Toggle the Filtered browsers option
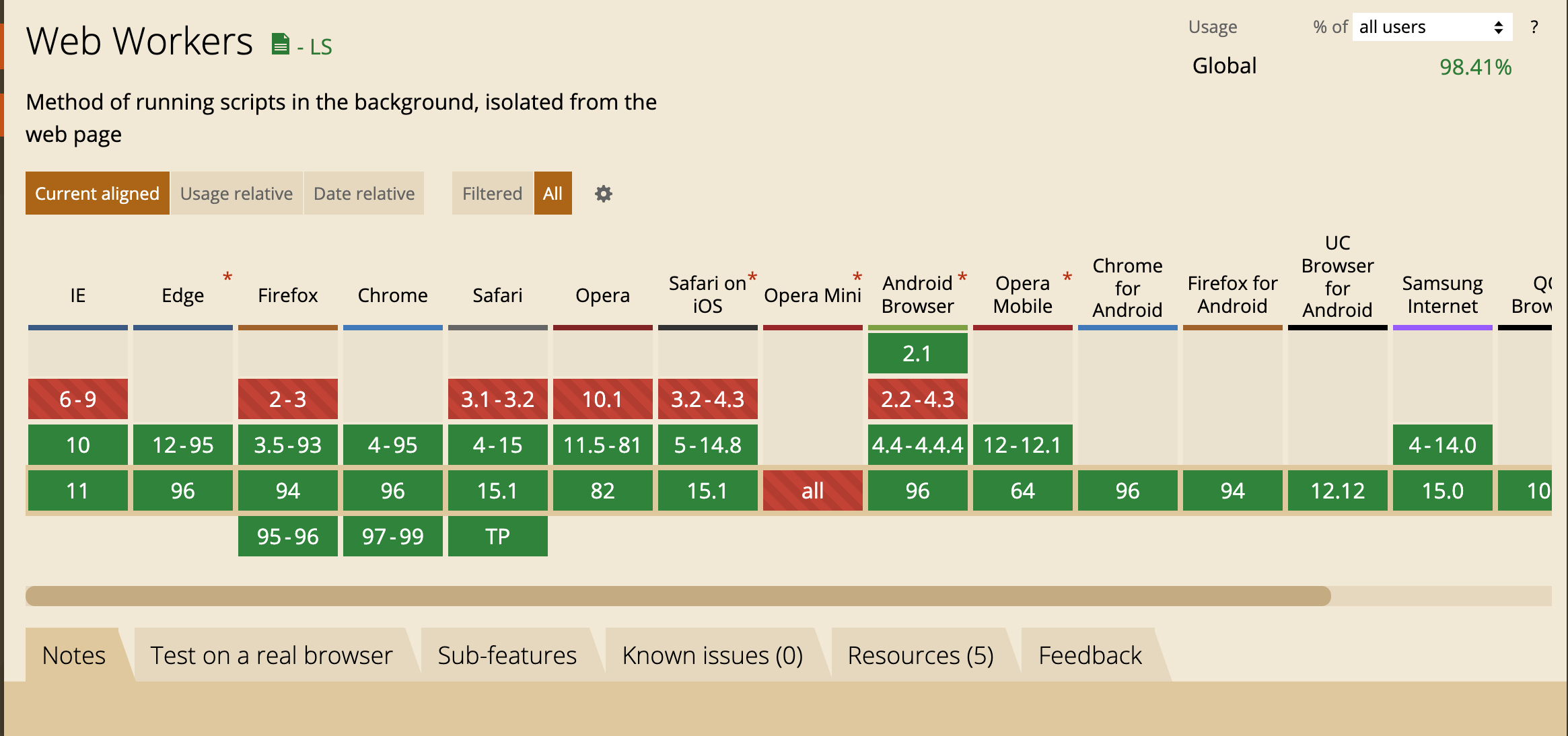The width and height of the screenshot is (1568, 736). pyautogui.click(x=492, y=193)
